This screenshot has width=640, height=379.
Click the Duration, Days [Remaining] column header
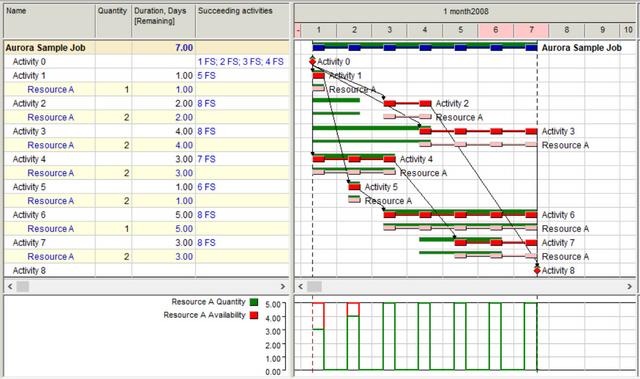click(x=163, y=20)
